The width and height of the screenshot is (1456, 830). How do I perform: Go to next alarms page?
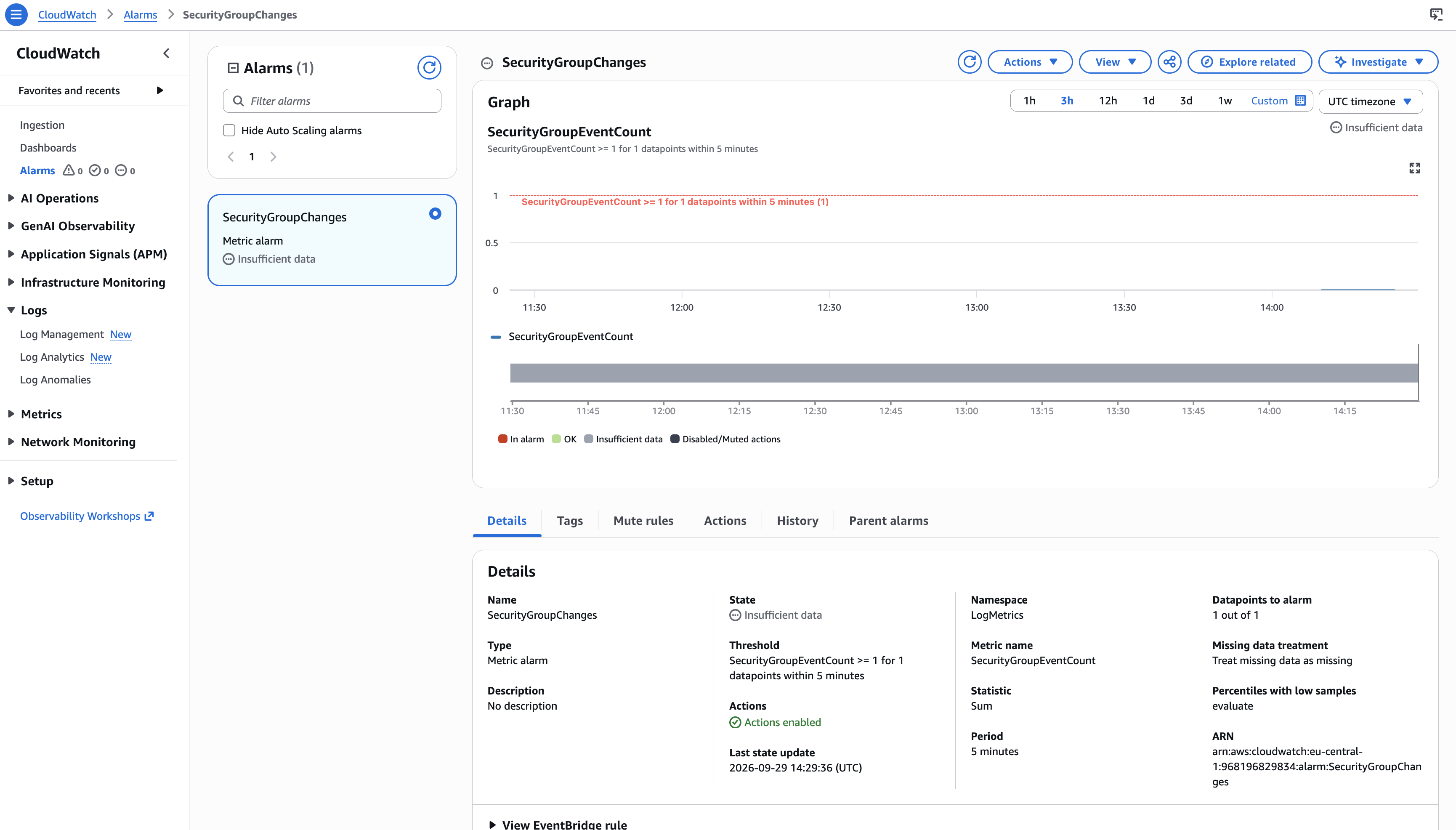pos(273,157)
